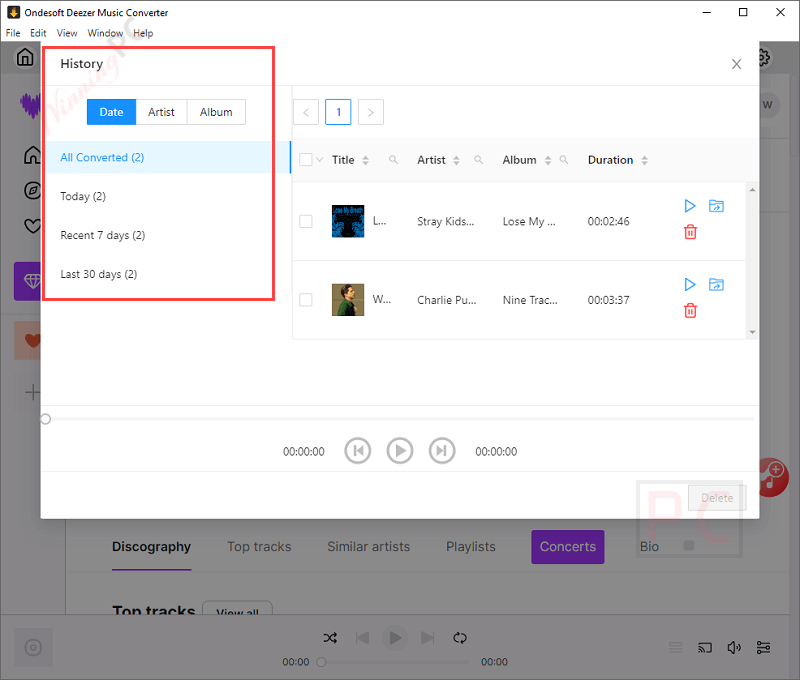Start playback in History player

pos(399,451)
